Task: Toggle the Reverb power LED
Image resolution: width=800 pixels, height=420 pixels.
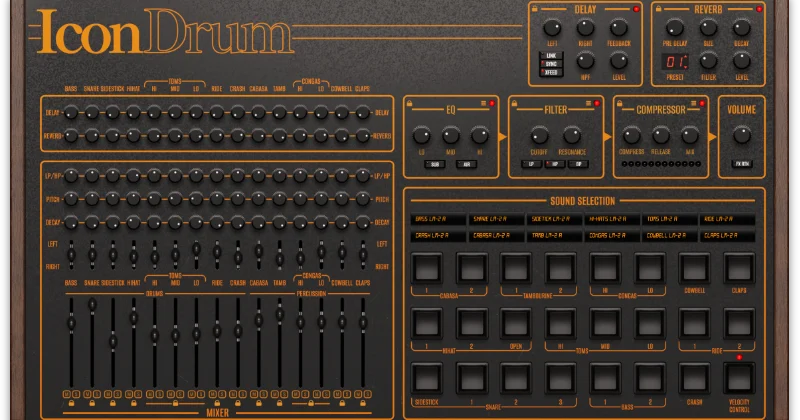Action: (759, 9)
